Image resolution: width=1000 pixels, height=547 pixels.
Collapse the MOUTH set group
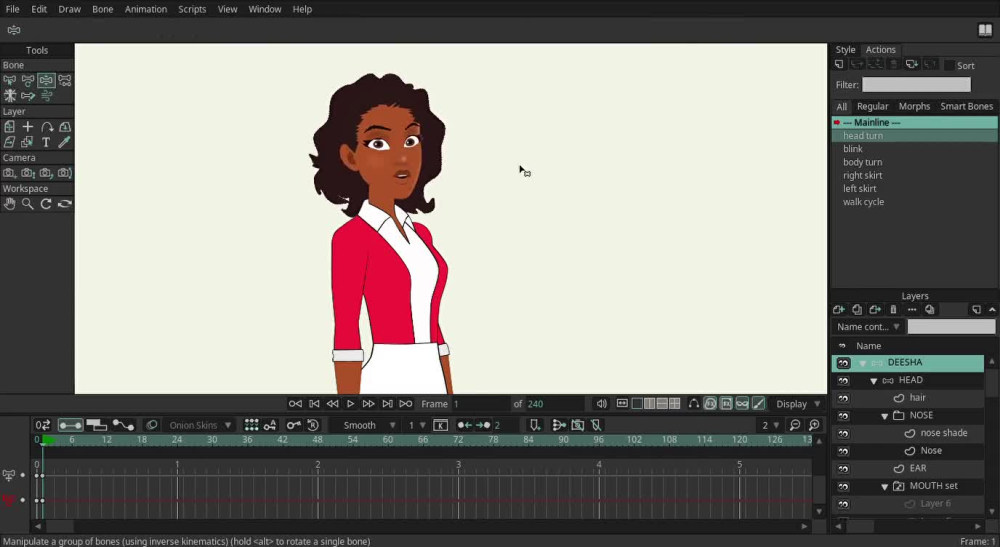(x=885, y=486)
